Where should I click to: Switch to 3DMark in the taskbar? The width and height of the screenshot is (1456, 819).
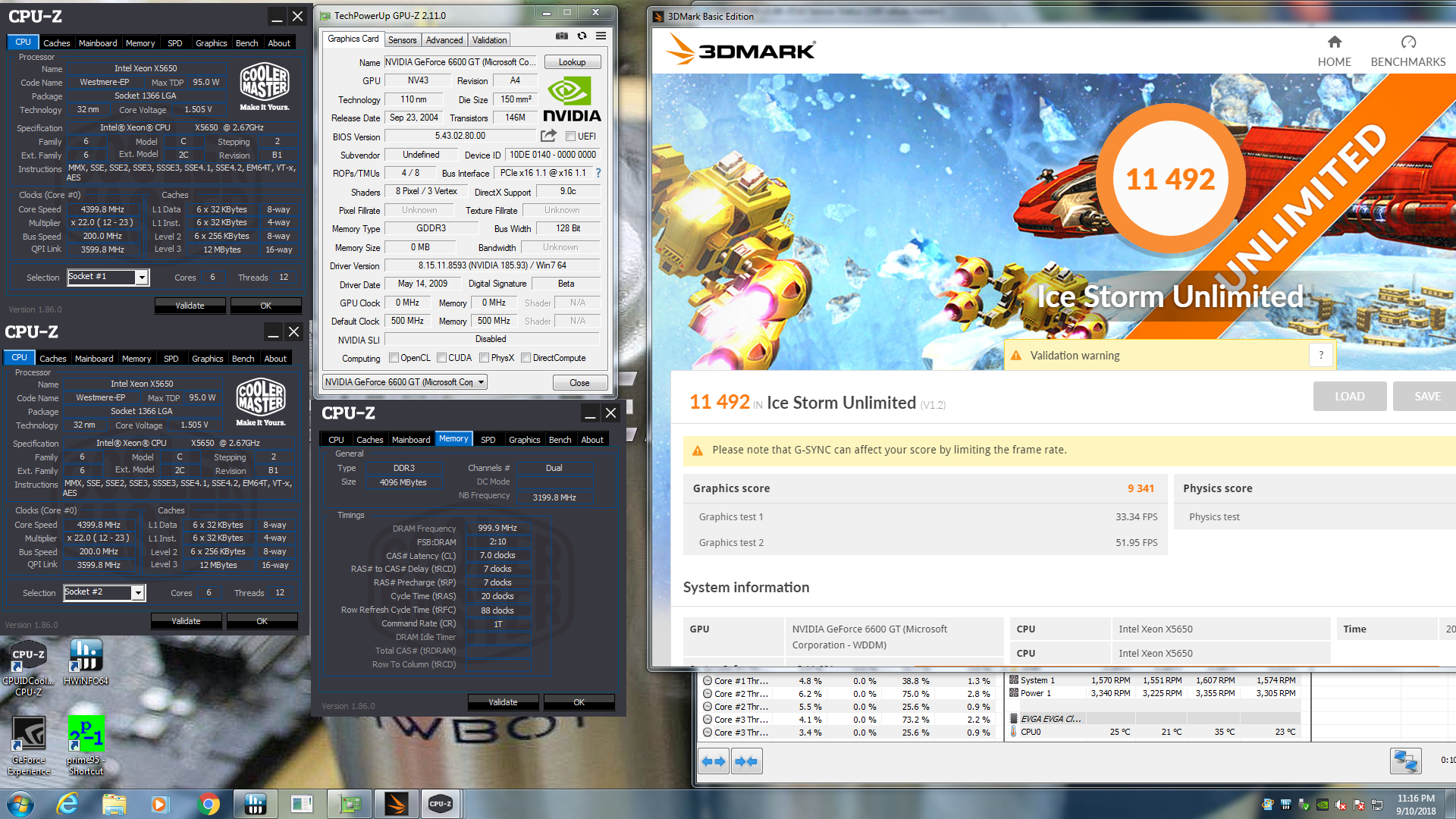point(396,804)
